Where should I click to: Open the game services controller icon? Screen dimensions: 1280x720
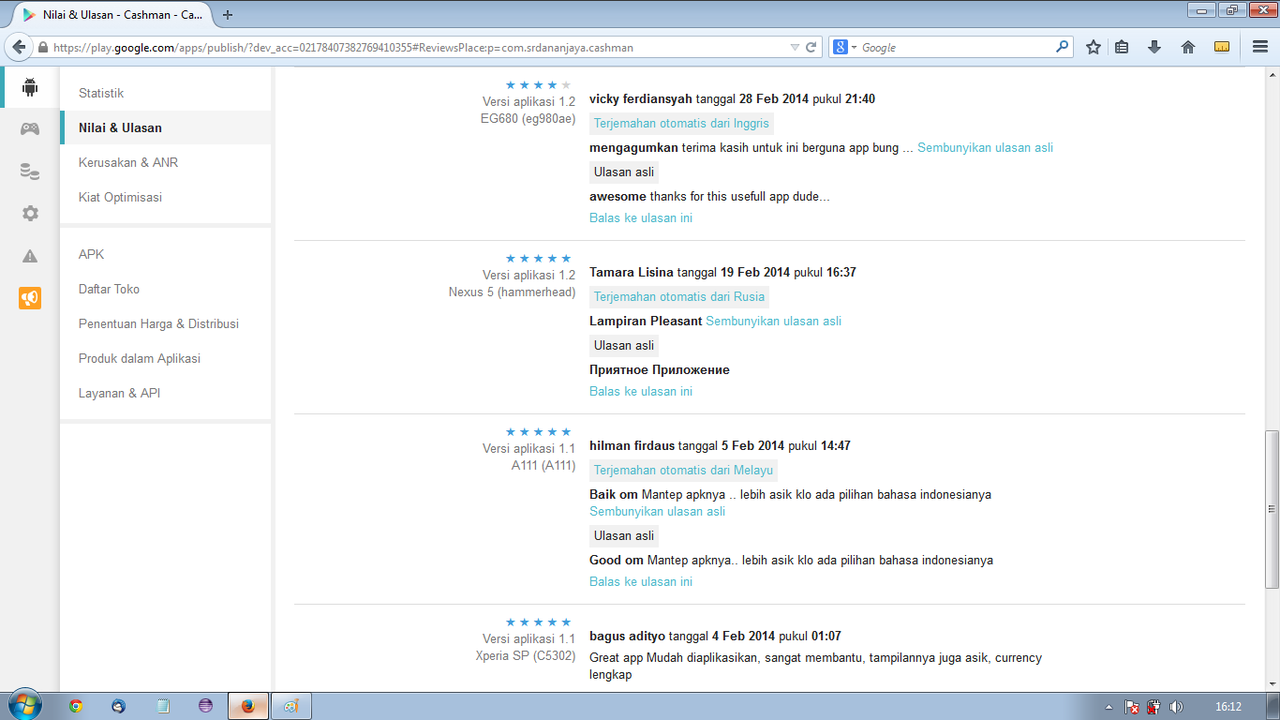coord(30,129)
